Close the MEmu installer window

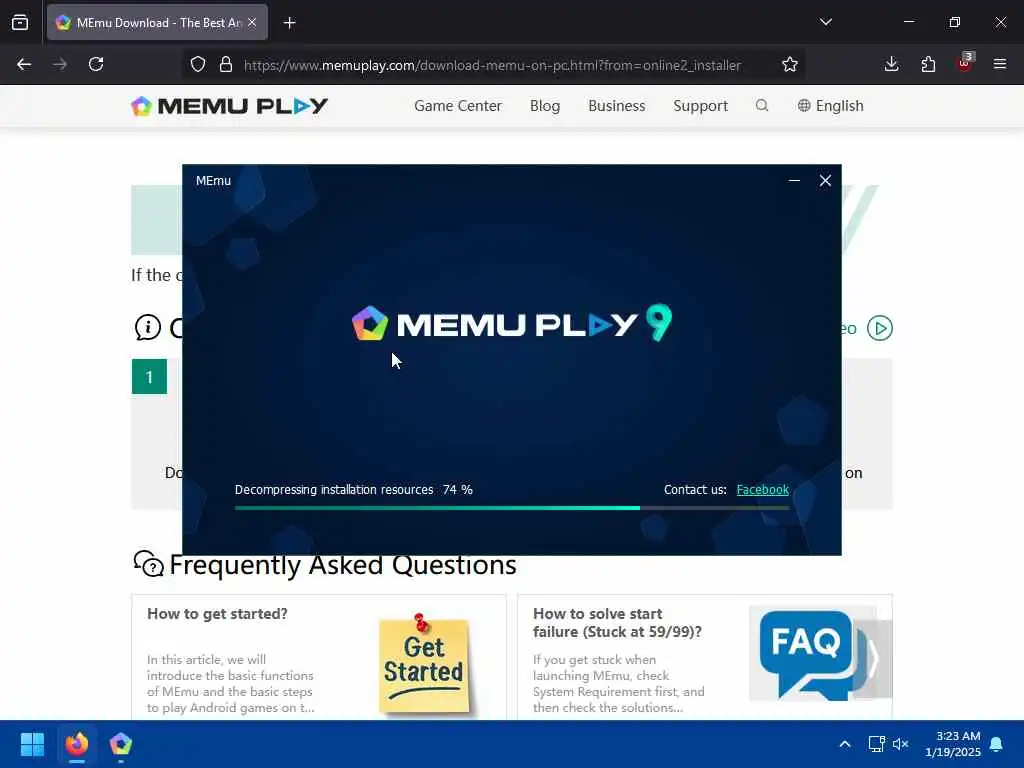[x=825, y=180]
